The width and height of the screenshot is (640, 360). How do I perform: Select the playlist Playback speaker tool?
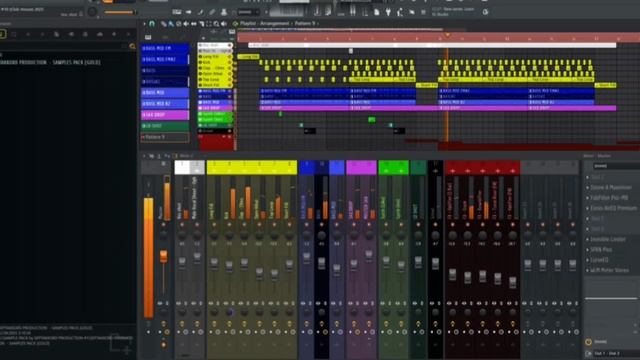point(224,24)
